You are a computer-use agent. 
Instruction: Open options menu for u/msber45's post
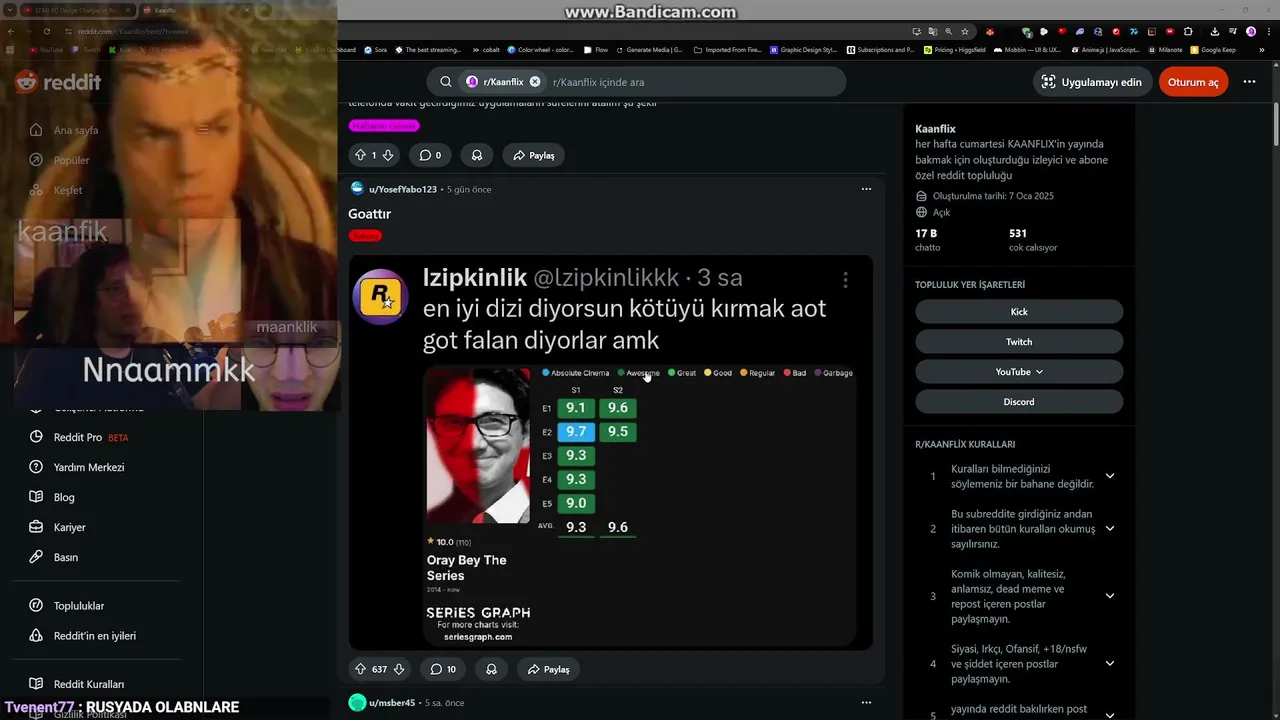[866, 702]
